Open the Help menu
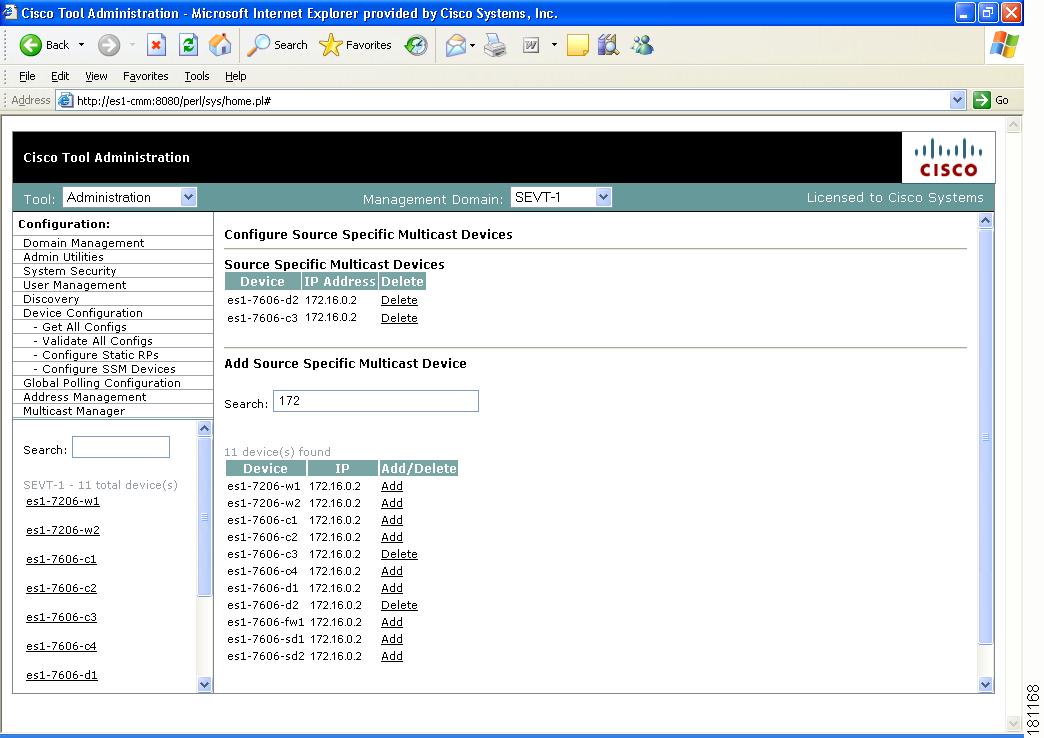 click(x=236, y=76)
